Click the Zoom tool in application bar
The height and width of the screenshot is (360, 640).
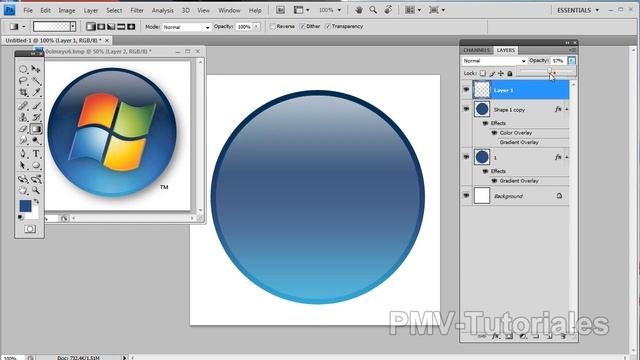pyautogui.click(x=373, y=10)
